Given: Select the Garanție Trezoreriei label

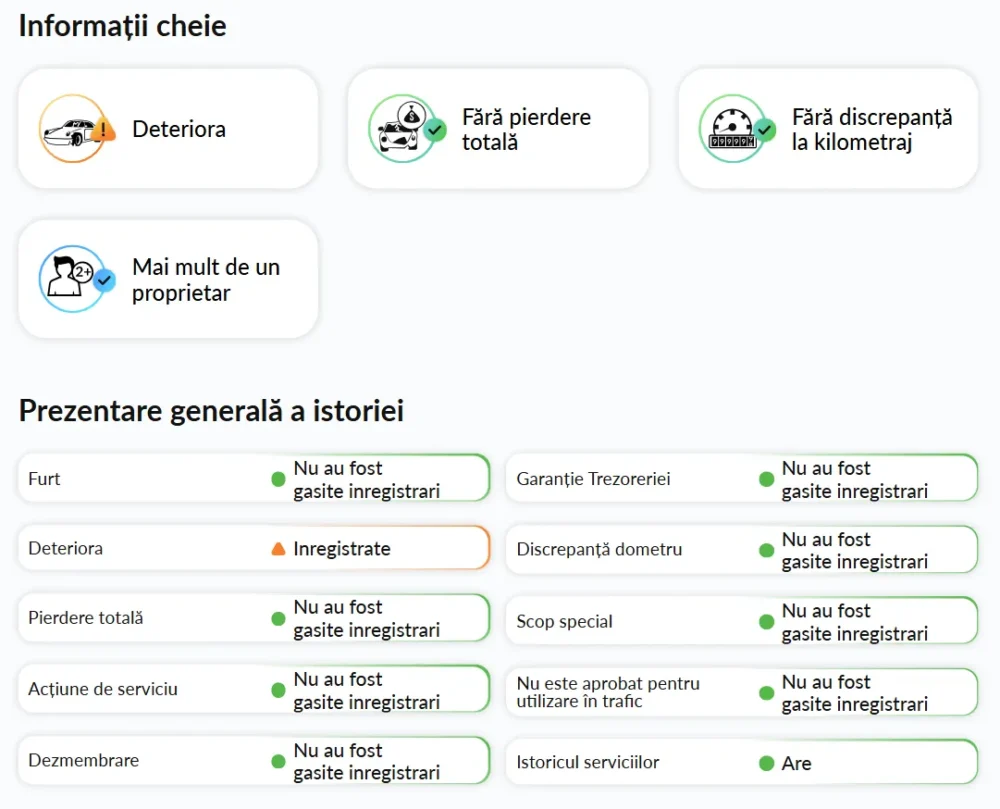Looking at the screenshot, I should [x=593, y=479].
